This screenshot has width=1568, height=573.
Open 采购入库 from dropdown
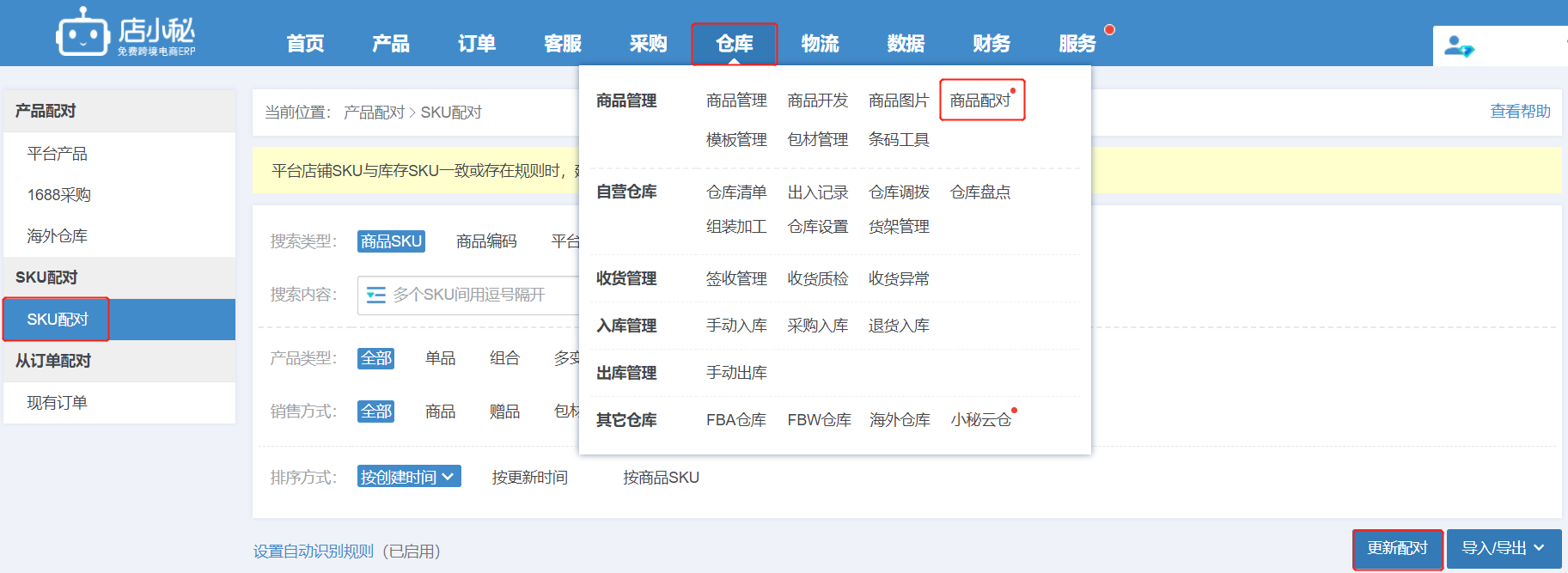pos(818,326)
